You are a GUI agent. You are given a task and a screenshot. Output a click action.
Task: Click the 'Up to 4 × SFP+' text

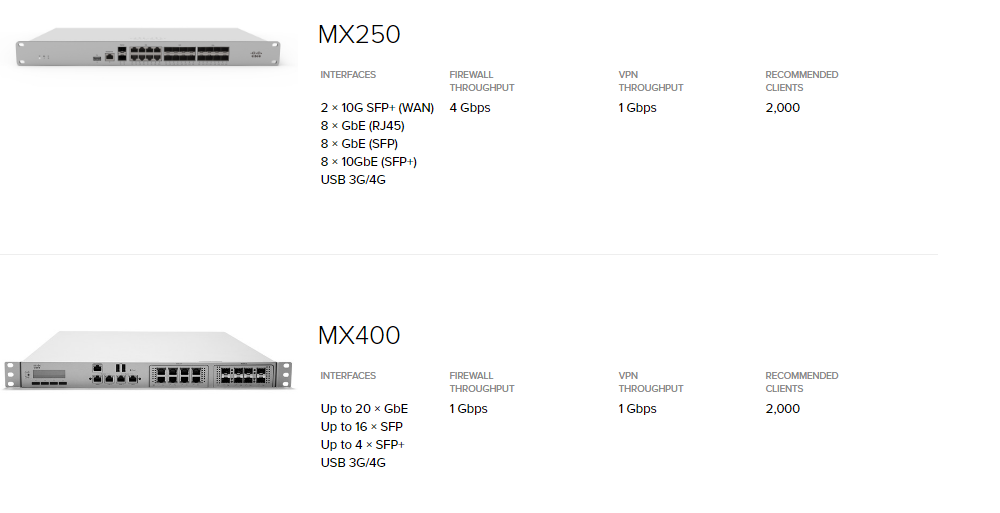362,445
